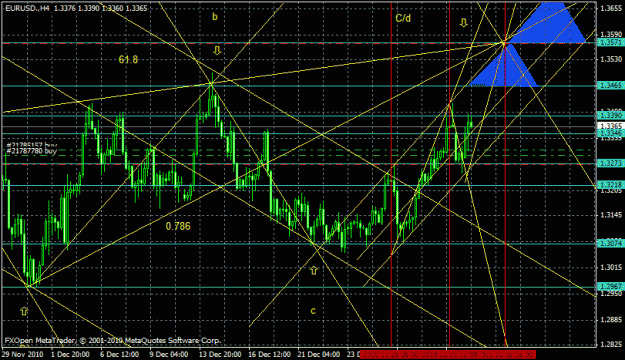Click the 'b' wave text label
Image resolution: width=625 pixels, height=360 pixels.
point(215,17)
